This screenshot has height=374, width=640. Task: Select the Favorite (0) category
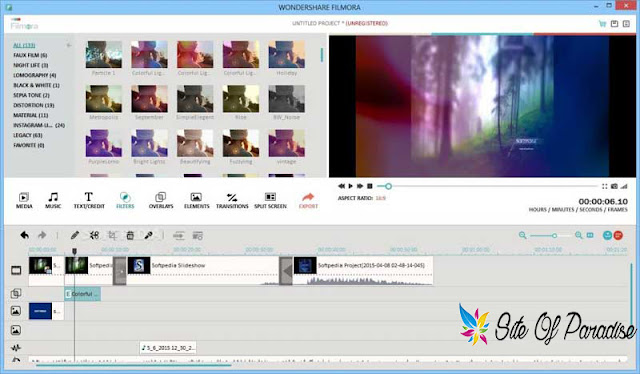point(29,145)
